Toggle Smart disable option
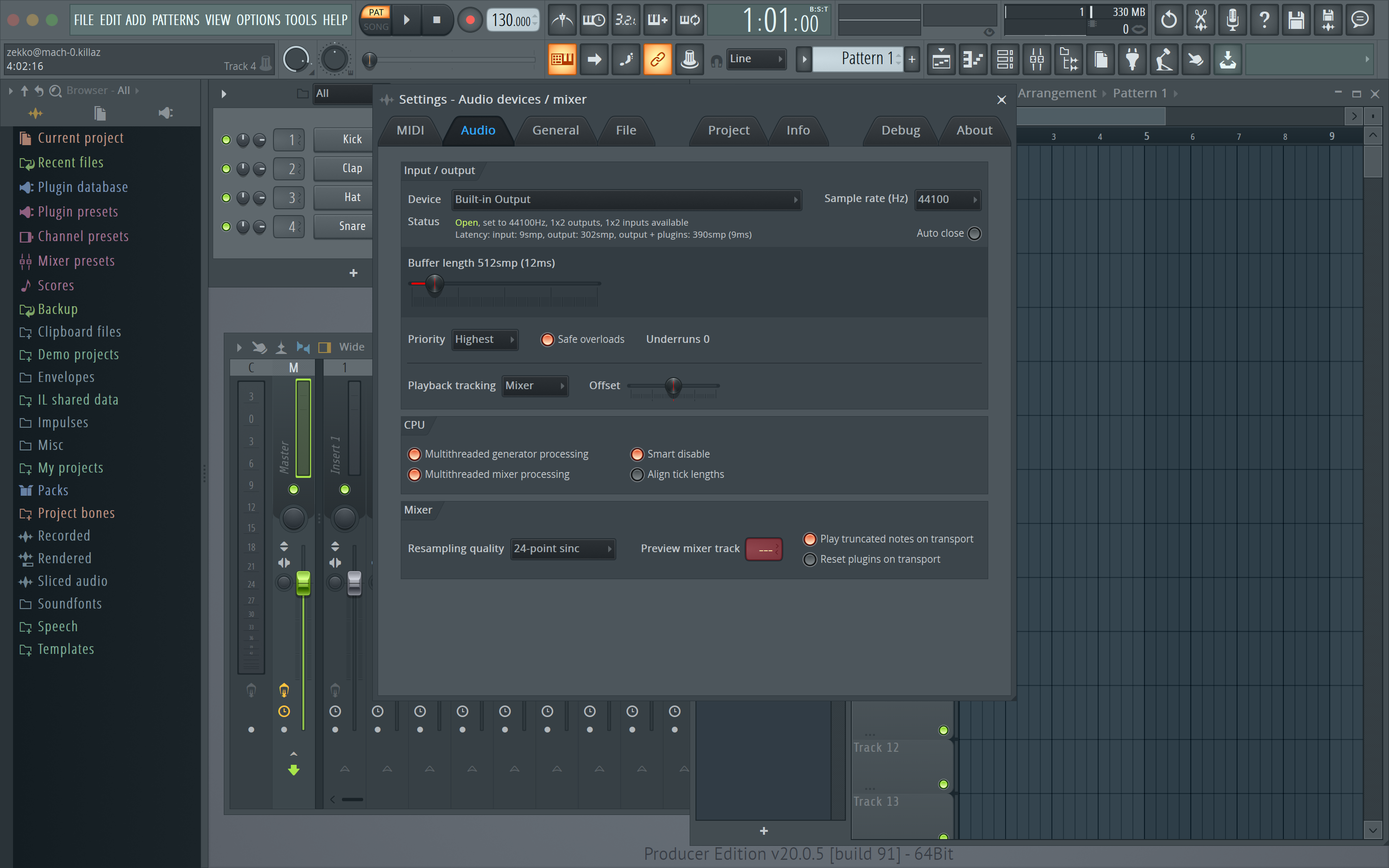The image size is (1389, 868). tap(637, 455)
